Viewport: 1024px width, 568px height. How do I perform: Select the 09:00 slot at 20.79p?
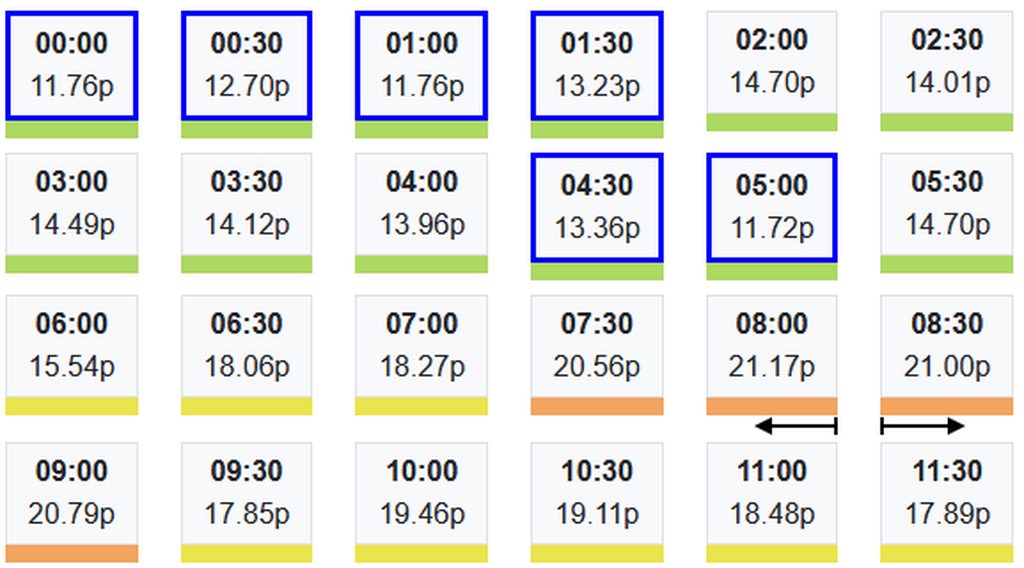[71, 494]
